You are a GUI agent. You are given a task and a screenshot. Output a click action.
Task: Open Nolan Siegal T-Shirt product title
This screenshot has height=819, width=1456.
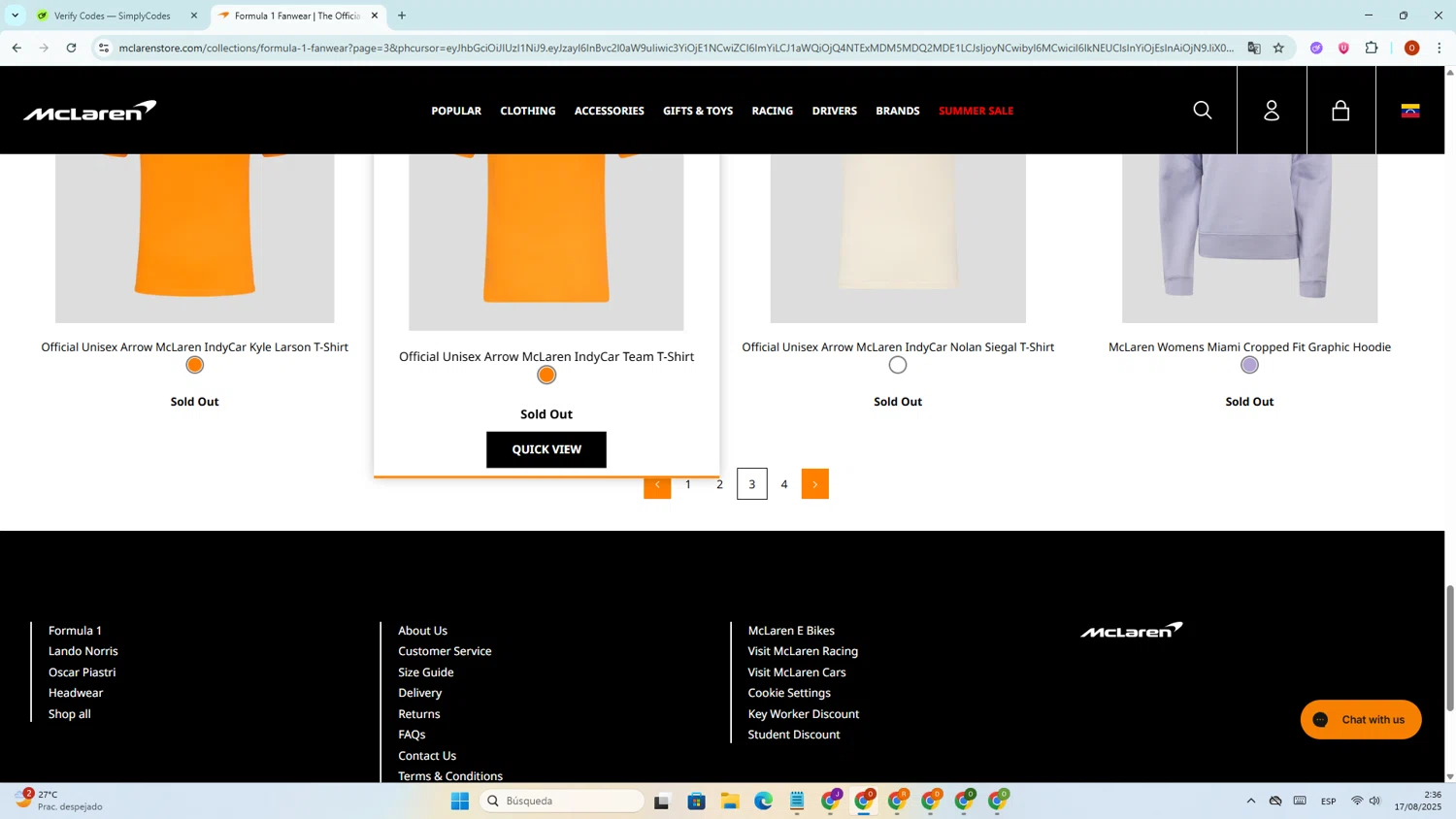click(898, 346)
